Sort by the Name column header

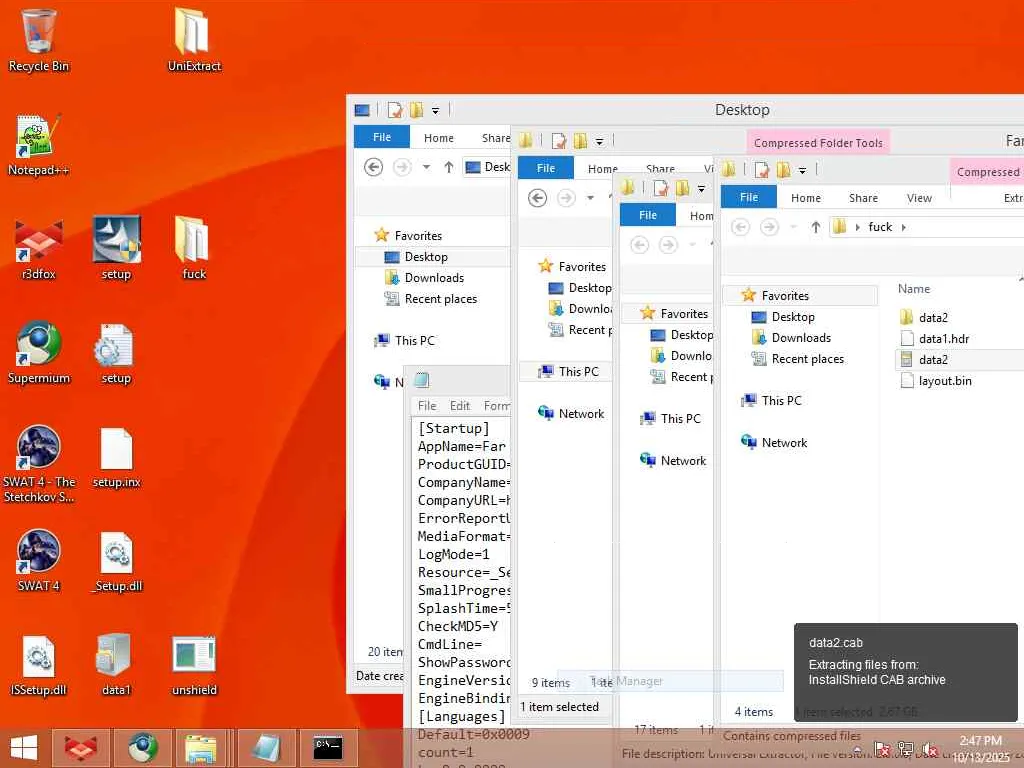coord(914,289)
